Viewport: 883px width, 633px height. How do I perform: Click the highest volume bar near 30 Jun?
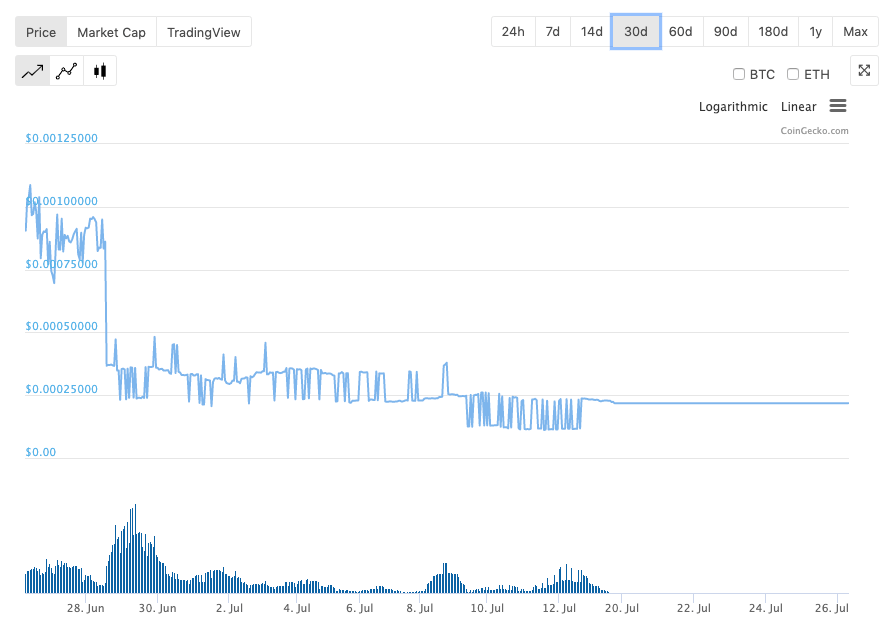[x=135, y=550]
